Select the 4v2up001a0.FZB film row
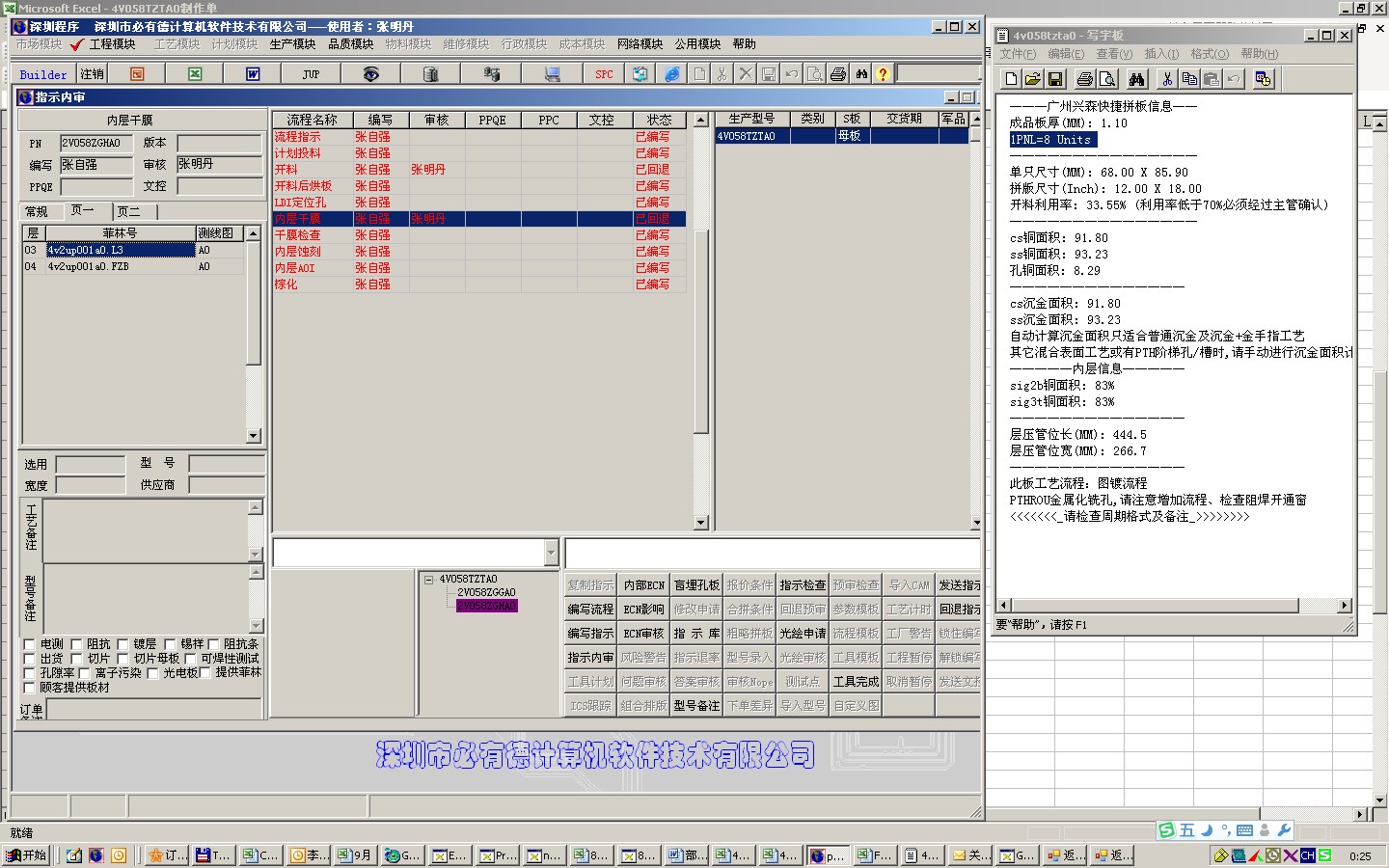This screenshot has height=868, width=1389. [133, 266]
